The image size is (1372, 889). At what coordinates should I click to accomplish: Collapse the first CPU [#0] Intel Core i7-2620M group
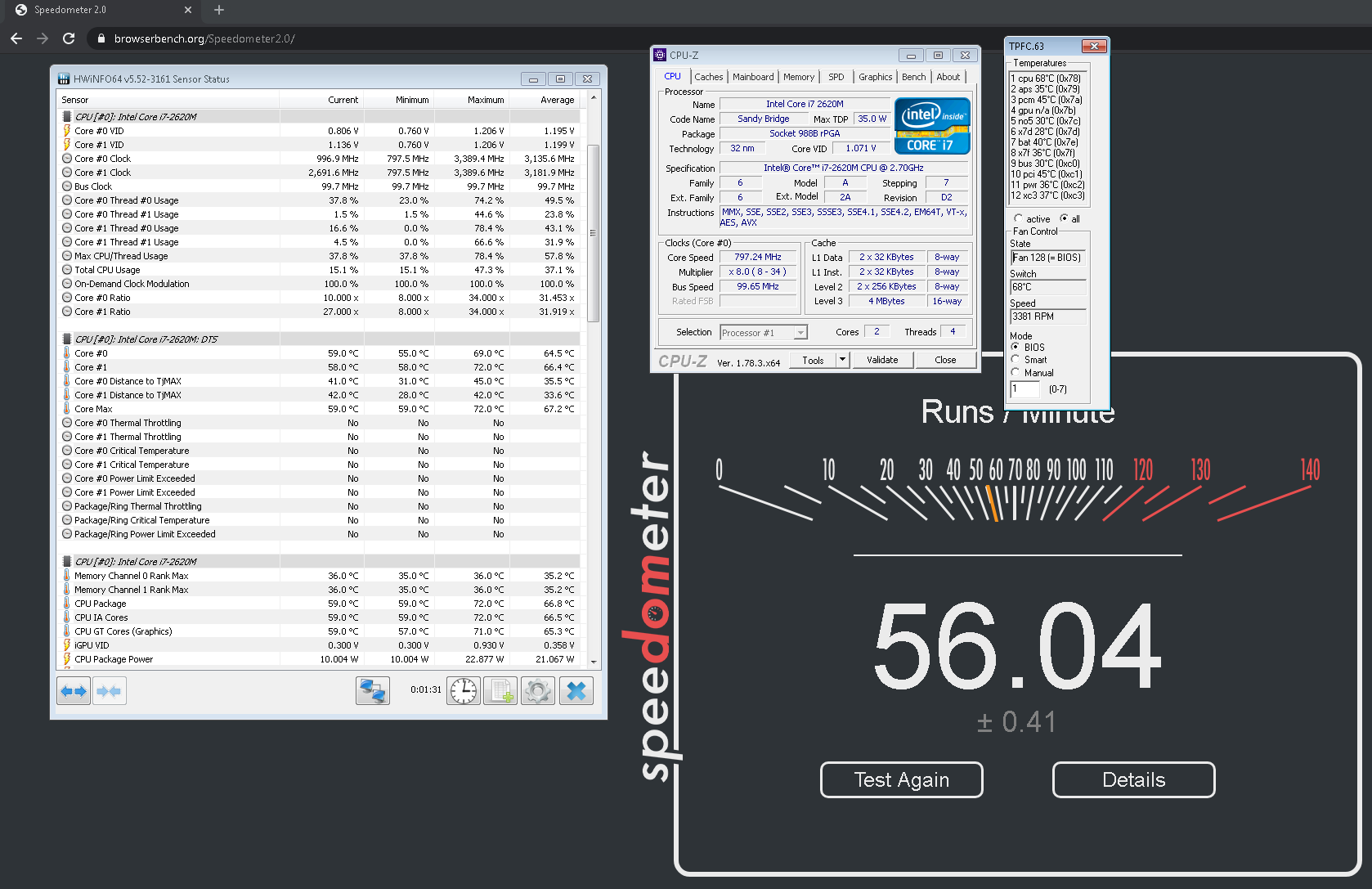tap(67, 116)
